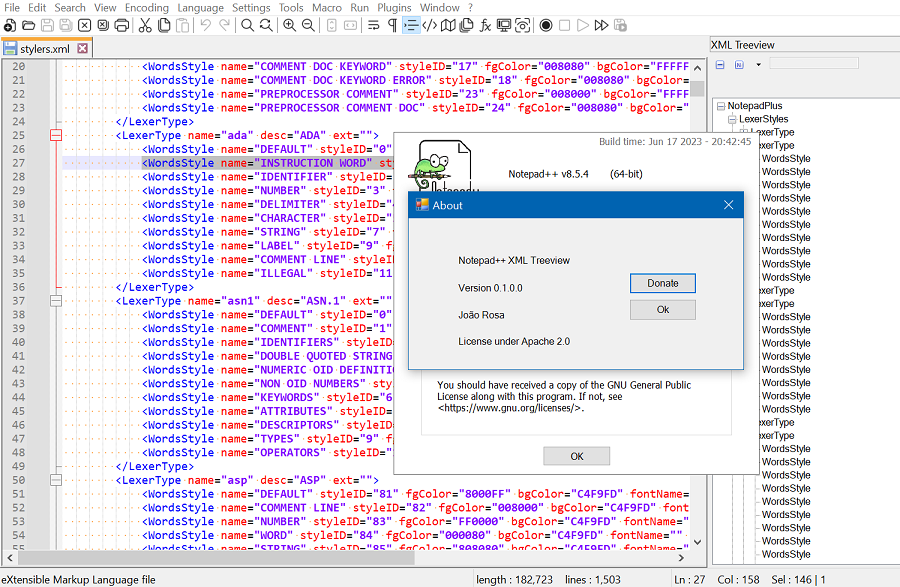
Task: Click Ok in the XML Treeview About dialog
Action: (662, 310)
